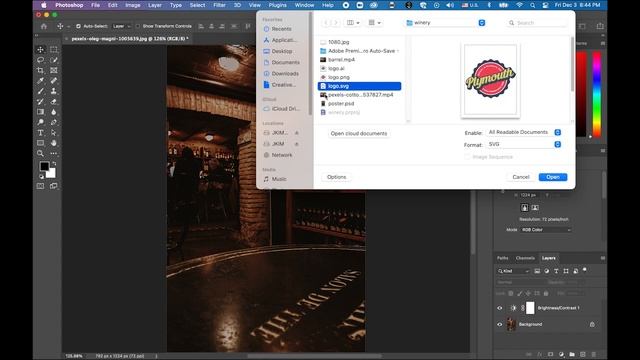
Task: Toggle Image Sequence checkbox in dialog
Action: pos(467,157)
